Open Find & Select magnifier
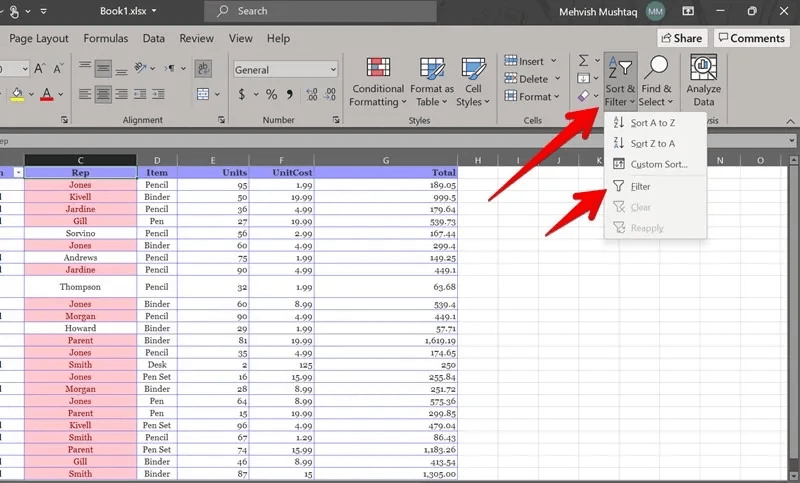The image size is (800, 483). pyautogui.click(x=657, y=81)
